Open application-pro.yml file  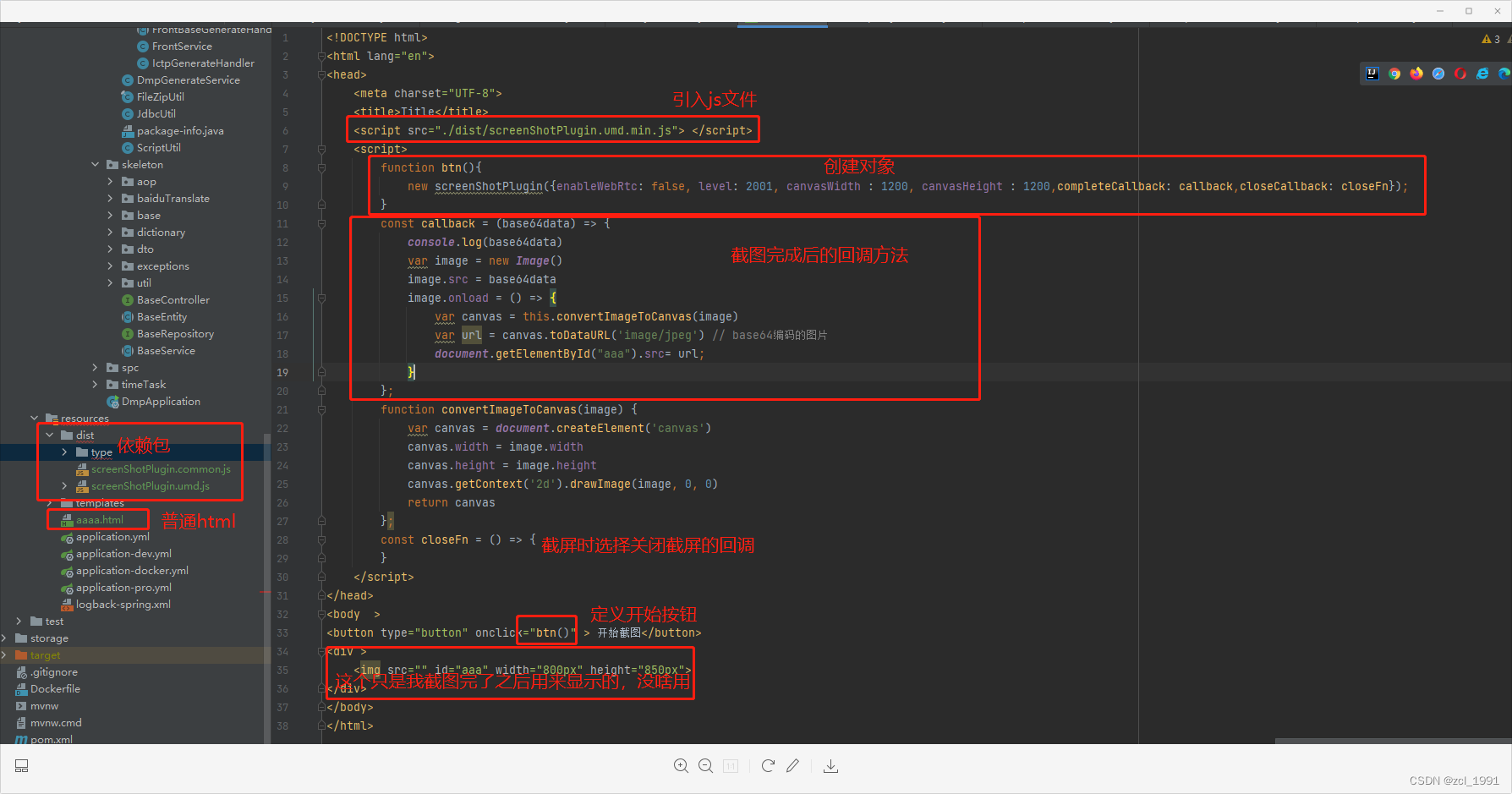click(x=123, y=588)
